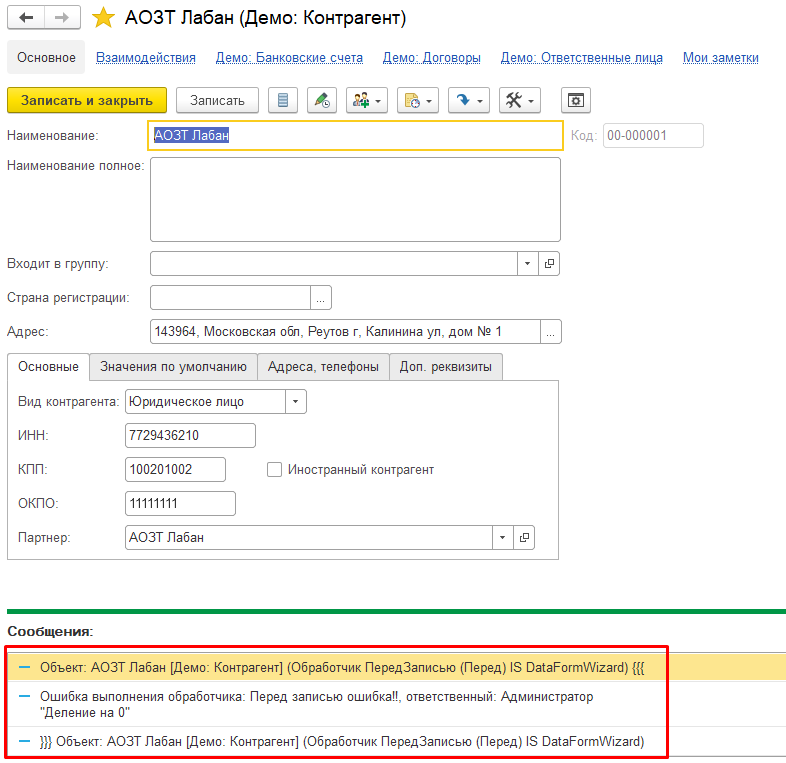Switch to Значения по умолчанию tab
This screenshot has height=763, width=786.
[173, 366]
